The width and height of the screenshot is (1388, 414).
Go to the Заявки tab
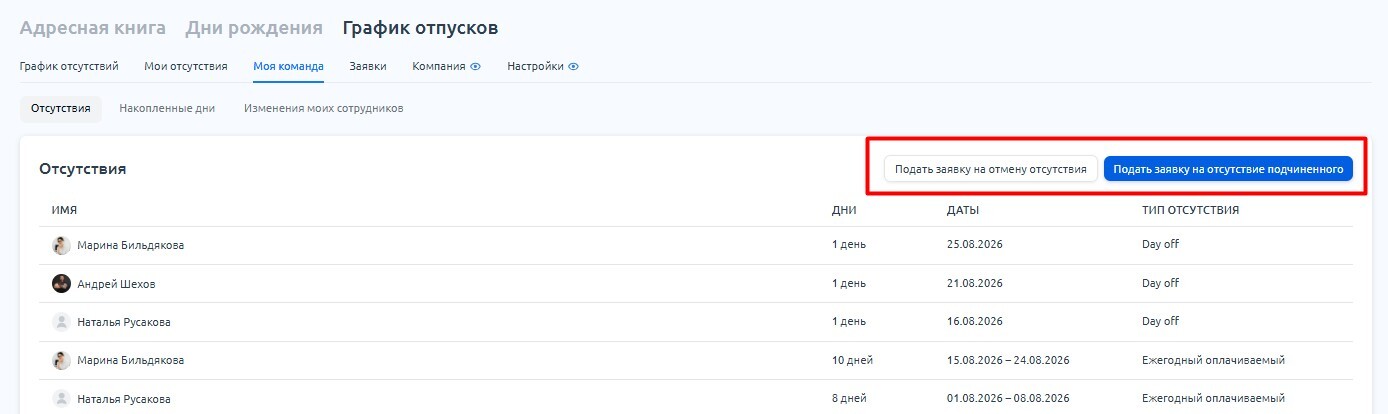pyautogui.click(x=368, y=67)
